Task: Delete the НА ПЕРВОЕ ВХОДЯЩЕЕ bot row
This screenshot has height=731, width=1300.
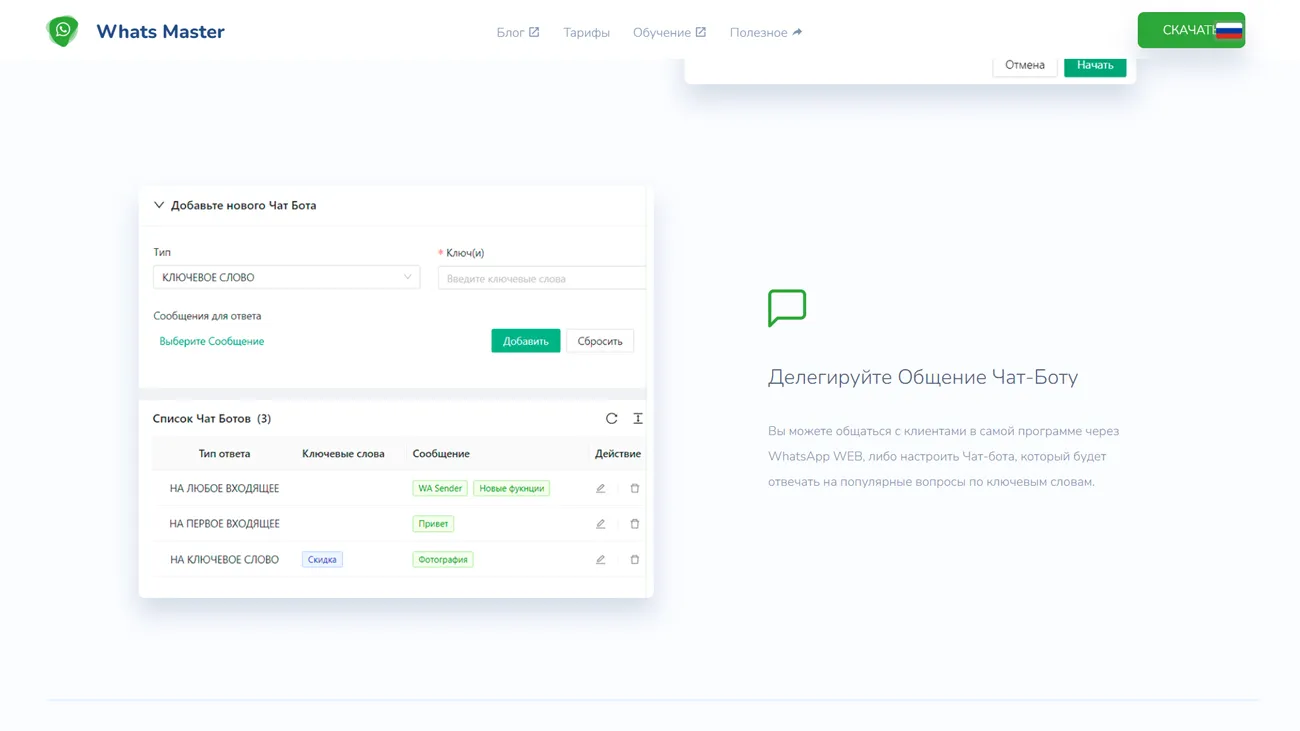Action: (x=634, y=524)
